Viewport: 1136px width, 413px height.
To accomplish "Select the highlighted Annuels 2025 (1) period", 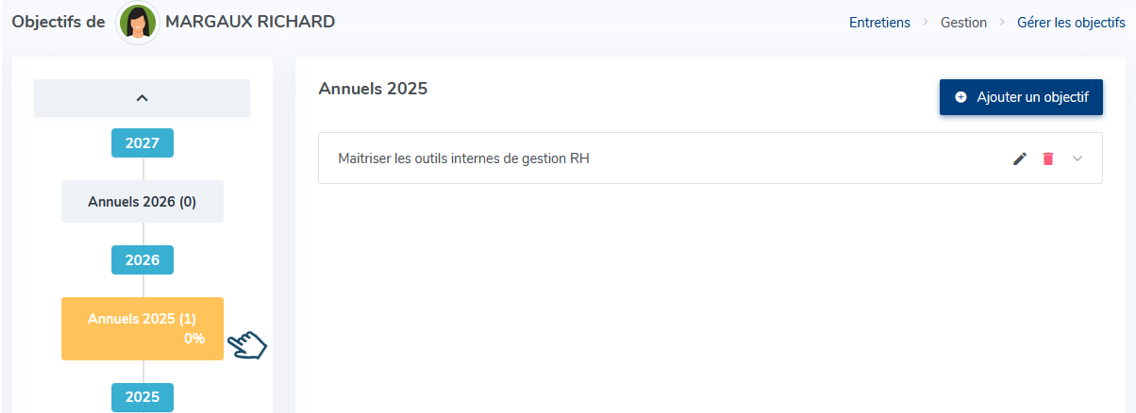I will [142, 328].
